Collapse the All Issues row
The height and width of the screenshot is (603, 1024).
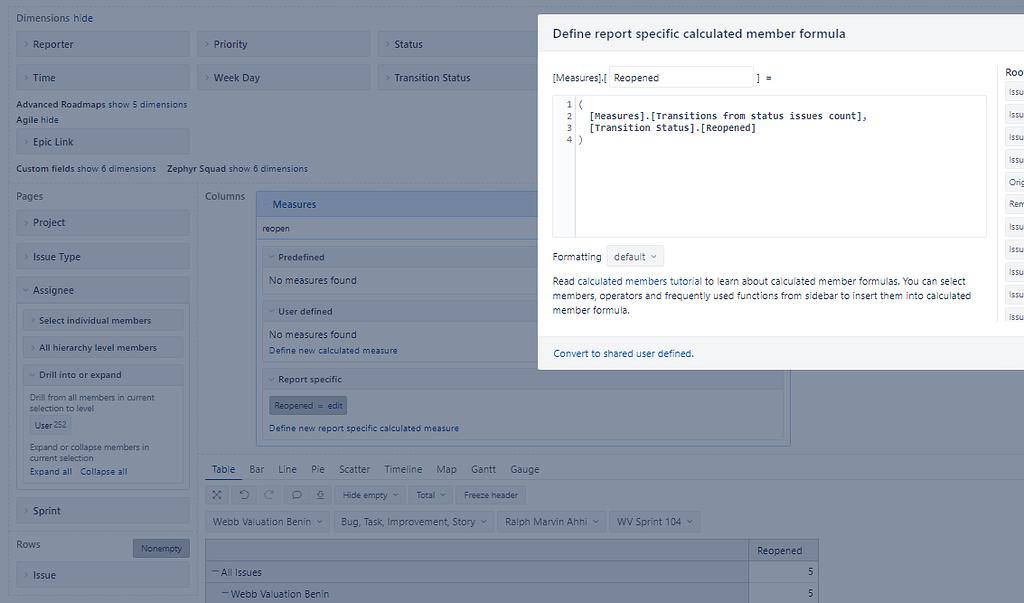(x=217, y=571)
